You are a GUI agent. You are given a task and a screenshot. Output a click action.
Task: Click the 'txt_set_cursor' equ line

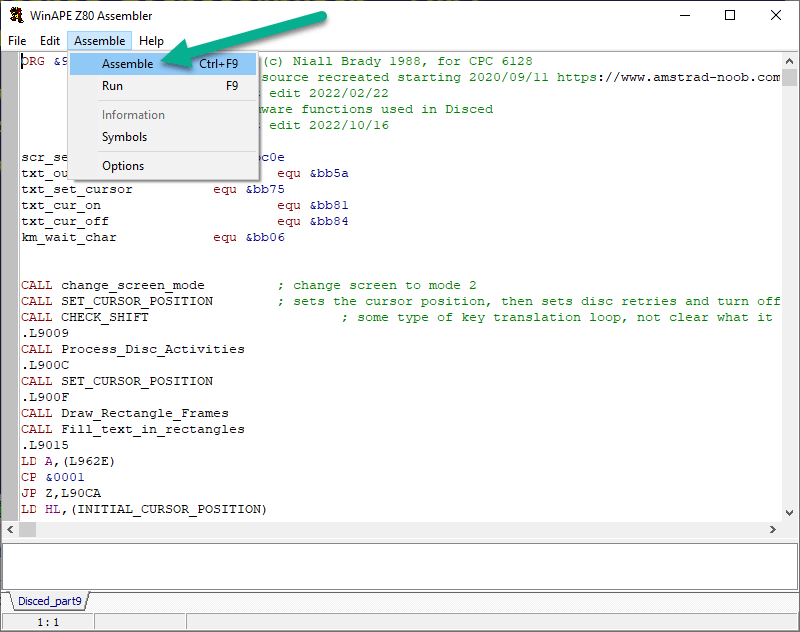coord(153,189)
